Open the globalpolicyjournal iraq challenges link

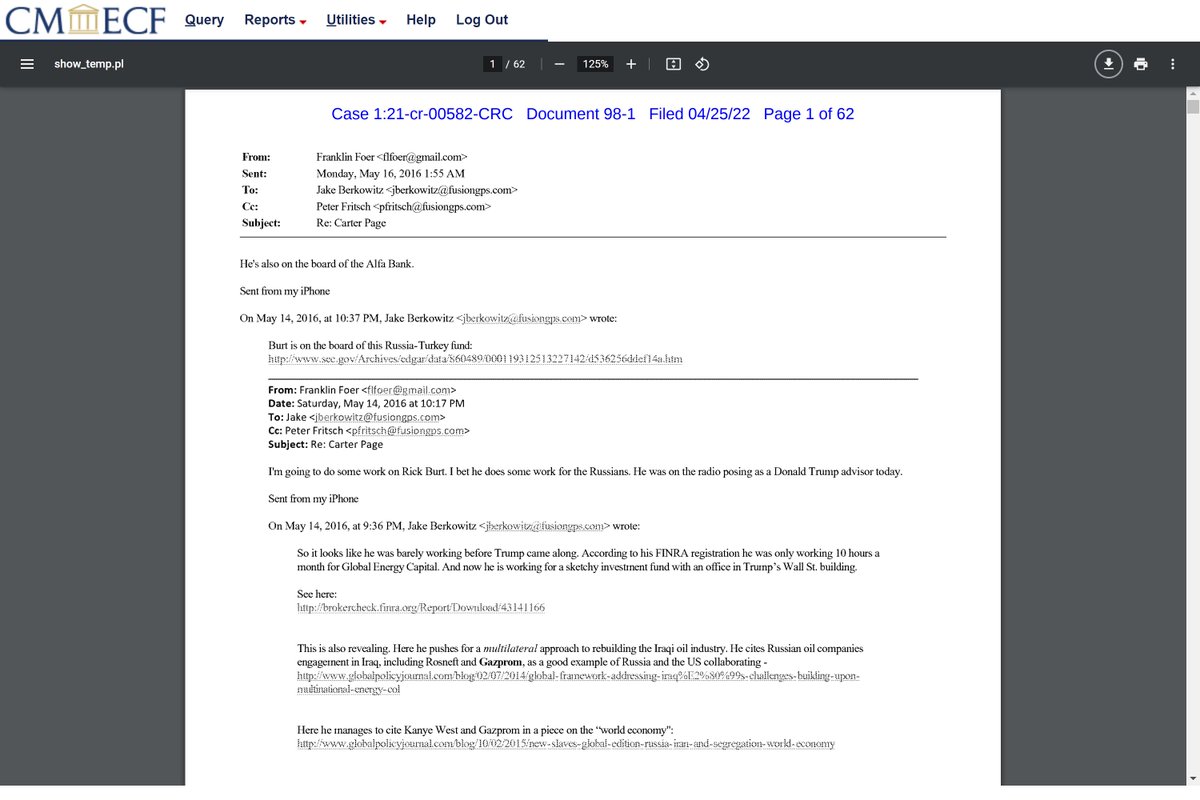[x=579, y=683]
